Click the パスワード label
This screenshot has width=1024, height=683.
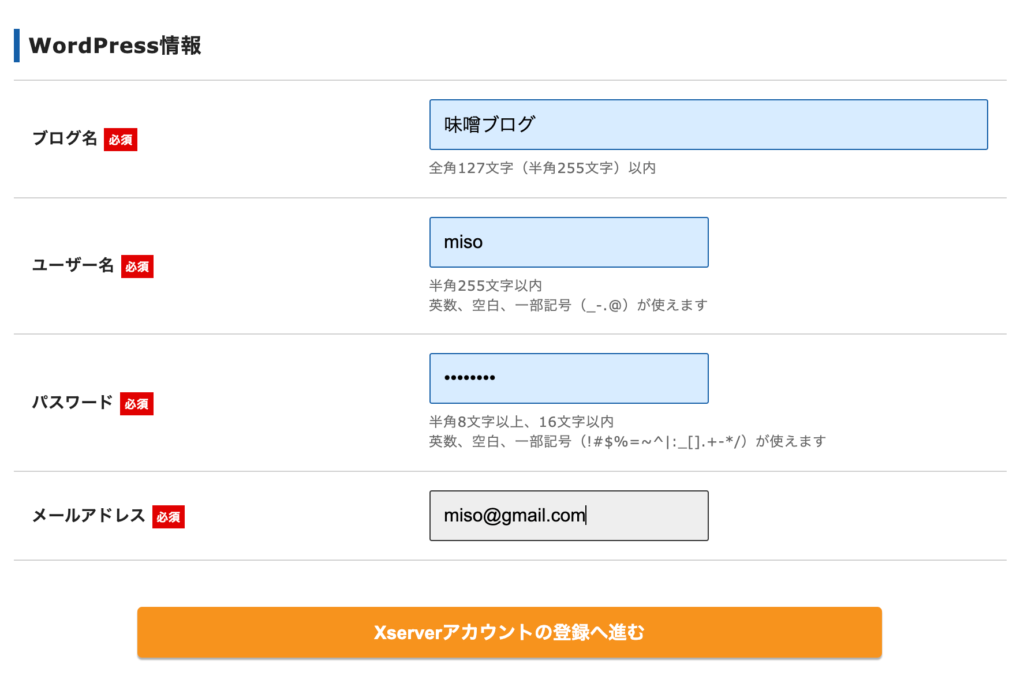72,402
